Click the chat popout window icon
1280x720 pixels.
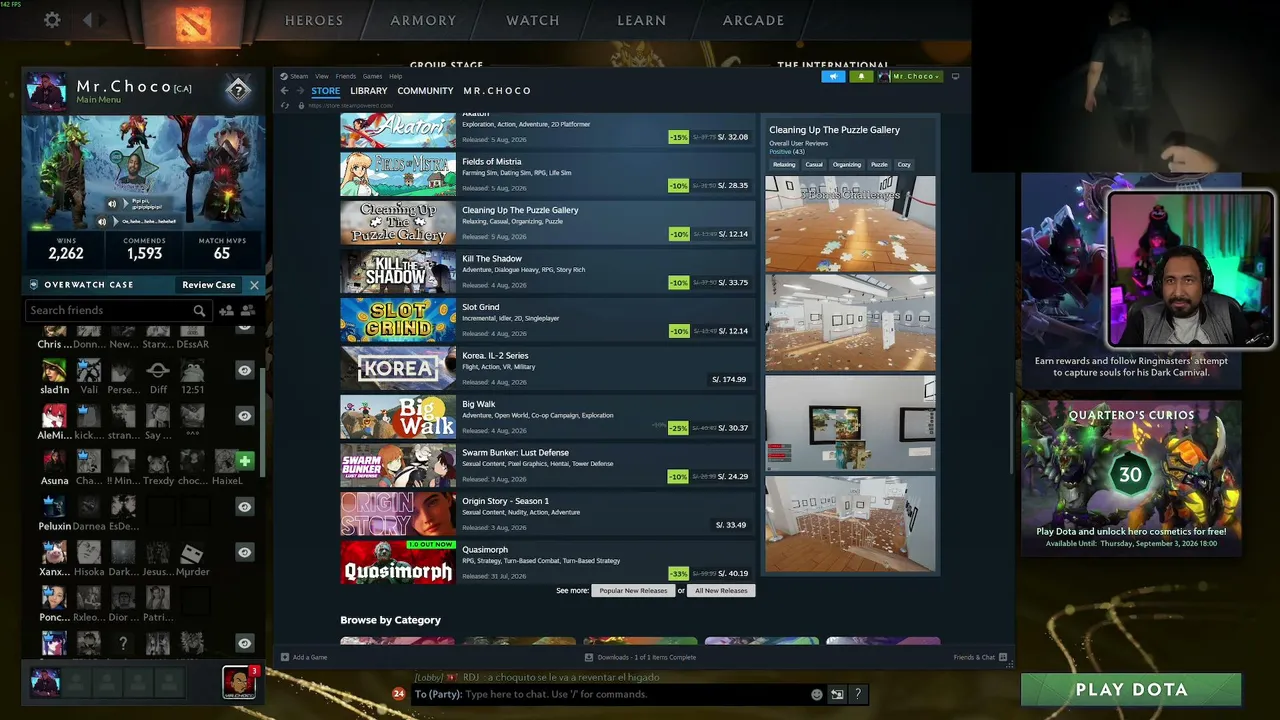(x=837, y=694)
